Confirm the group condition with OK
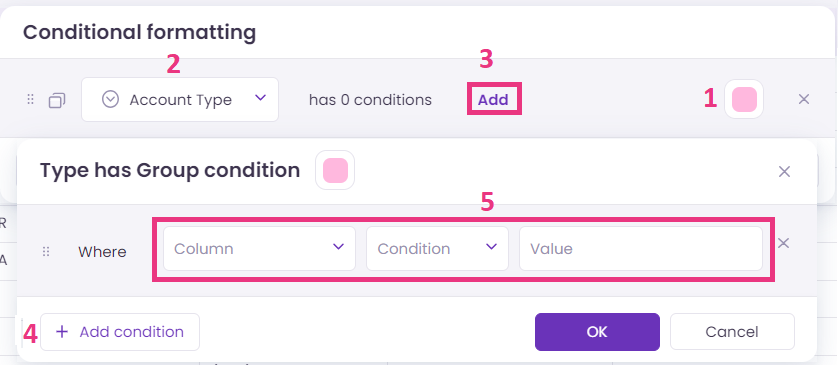Screen dimensions: 838x365 click(x=597, y=332)
